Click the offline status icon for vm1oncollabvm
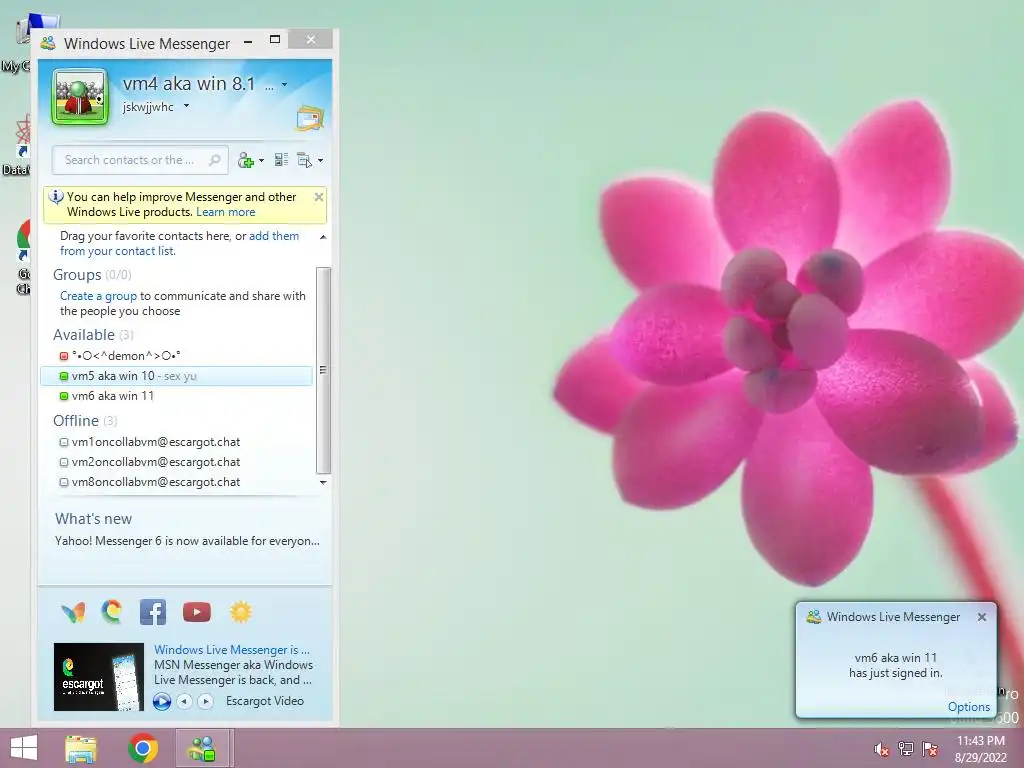Screen dimensions: 1024x768 tap(63, 442)
